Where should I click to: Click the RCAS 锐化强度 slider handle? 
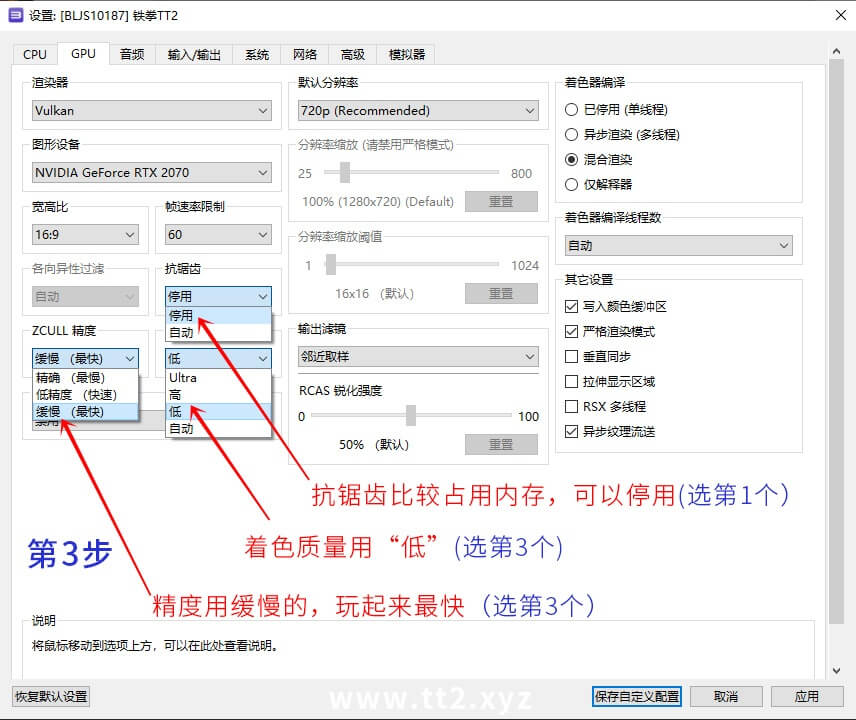pyautogui.click(x=410, y=416)
